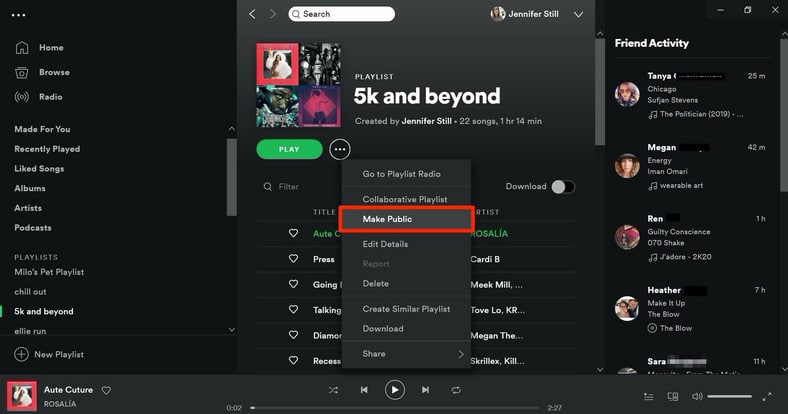Open the user account dropdown arrow
Image resolution: width=788 pixels, height=414 pixels.
(x=578, y=15)
